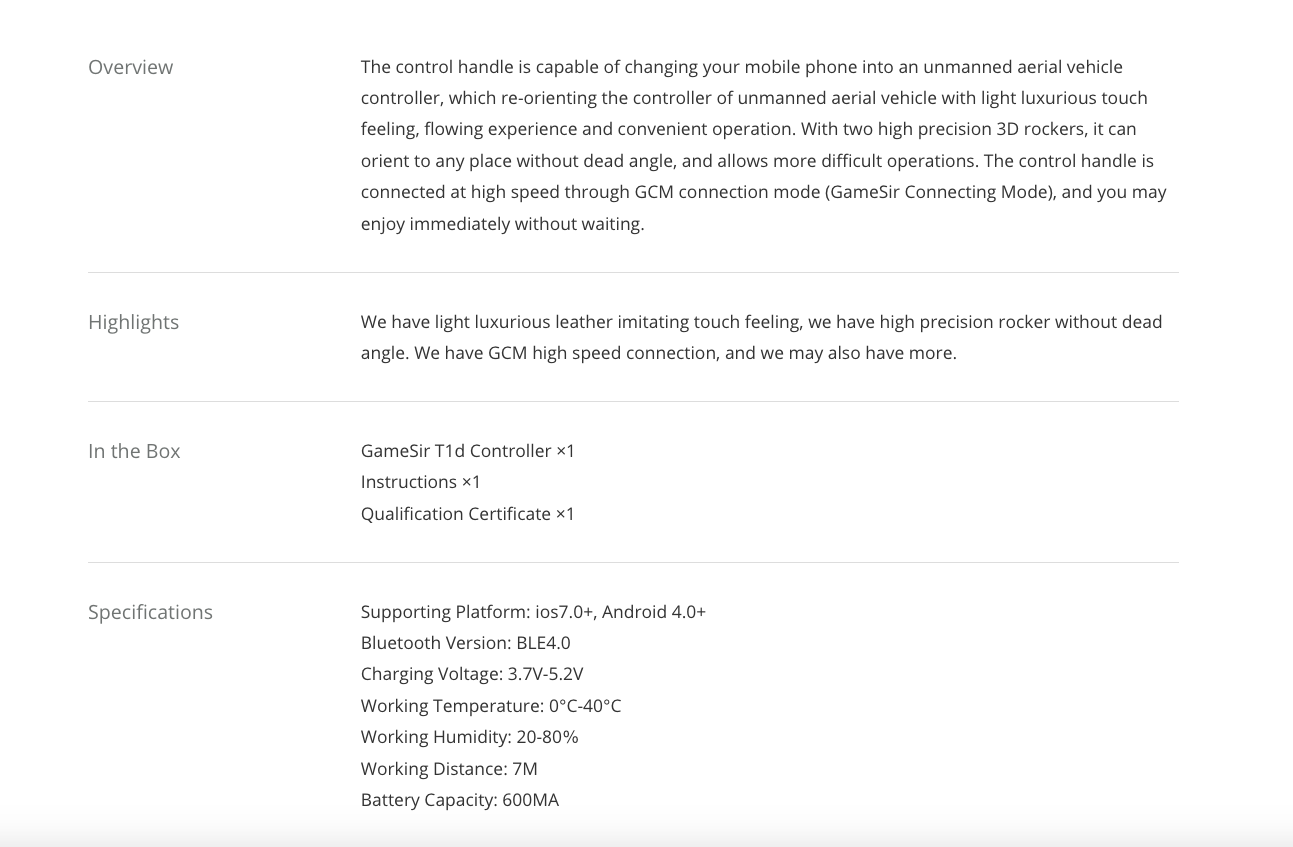This screenshot has height=847, width=1293.
Task: Click the text "GameSir Connecting Mode"
Action: pos(938,192)
